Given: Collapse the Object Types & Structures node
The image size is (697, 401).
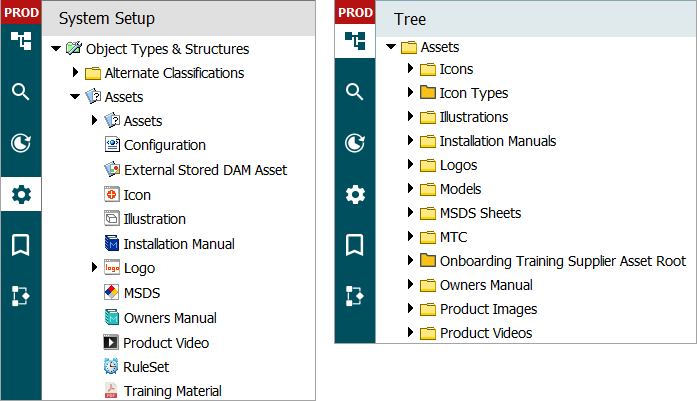Looking at the screenshot, I should coord(56,49).
